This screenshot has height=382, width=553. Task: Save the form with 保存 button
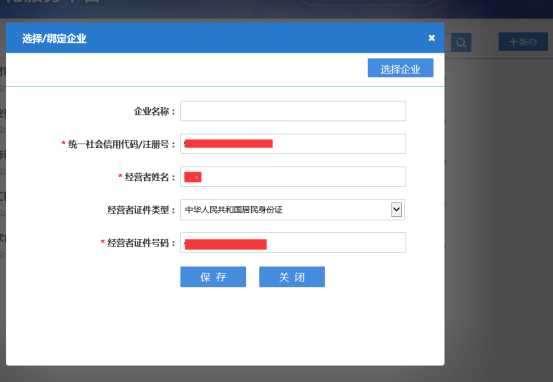point(213,277)
